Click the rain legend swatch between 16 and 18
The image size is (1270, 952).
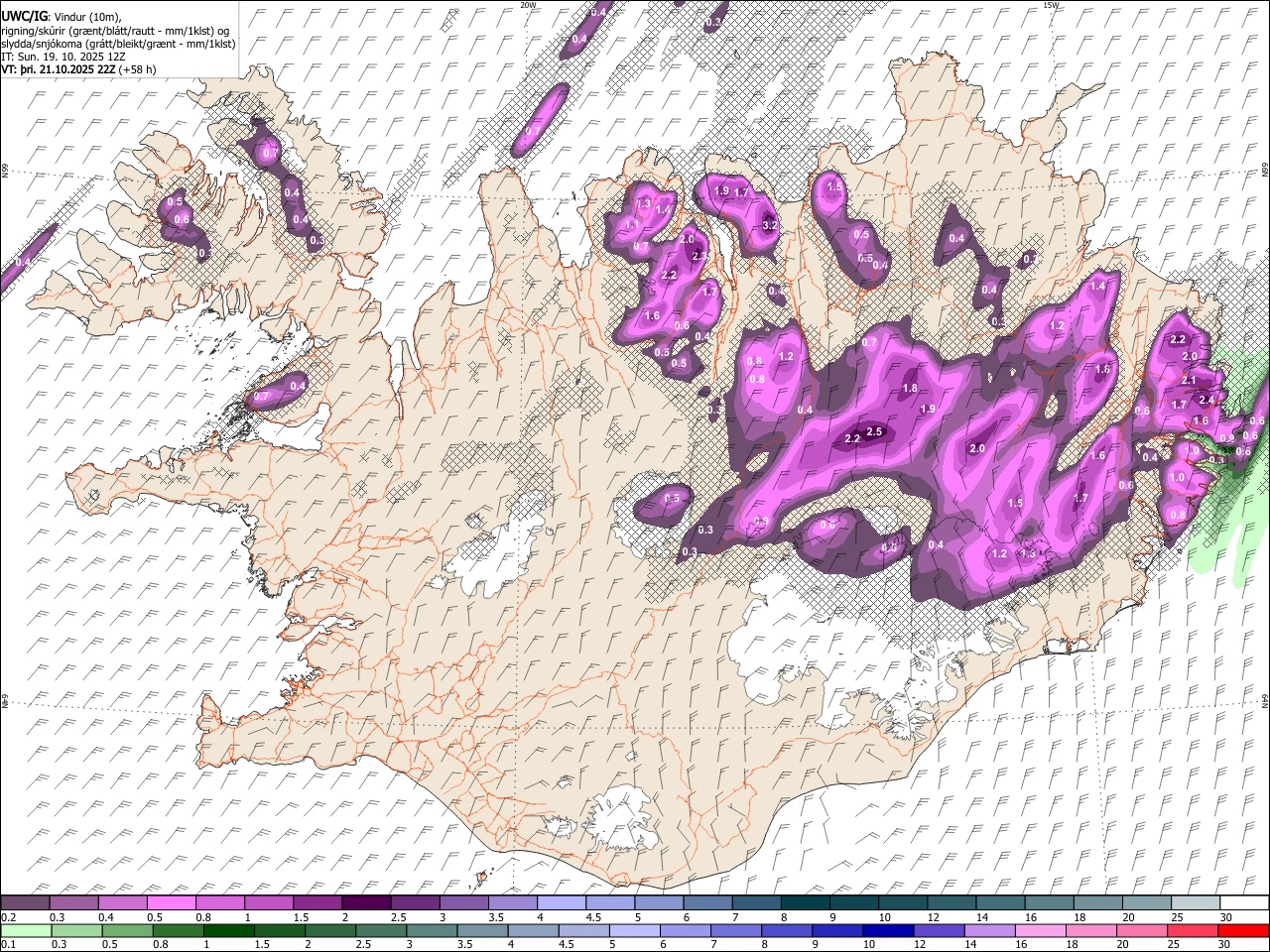point(1040,930)
